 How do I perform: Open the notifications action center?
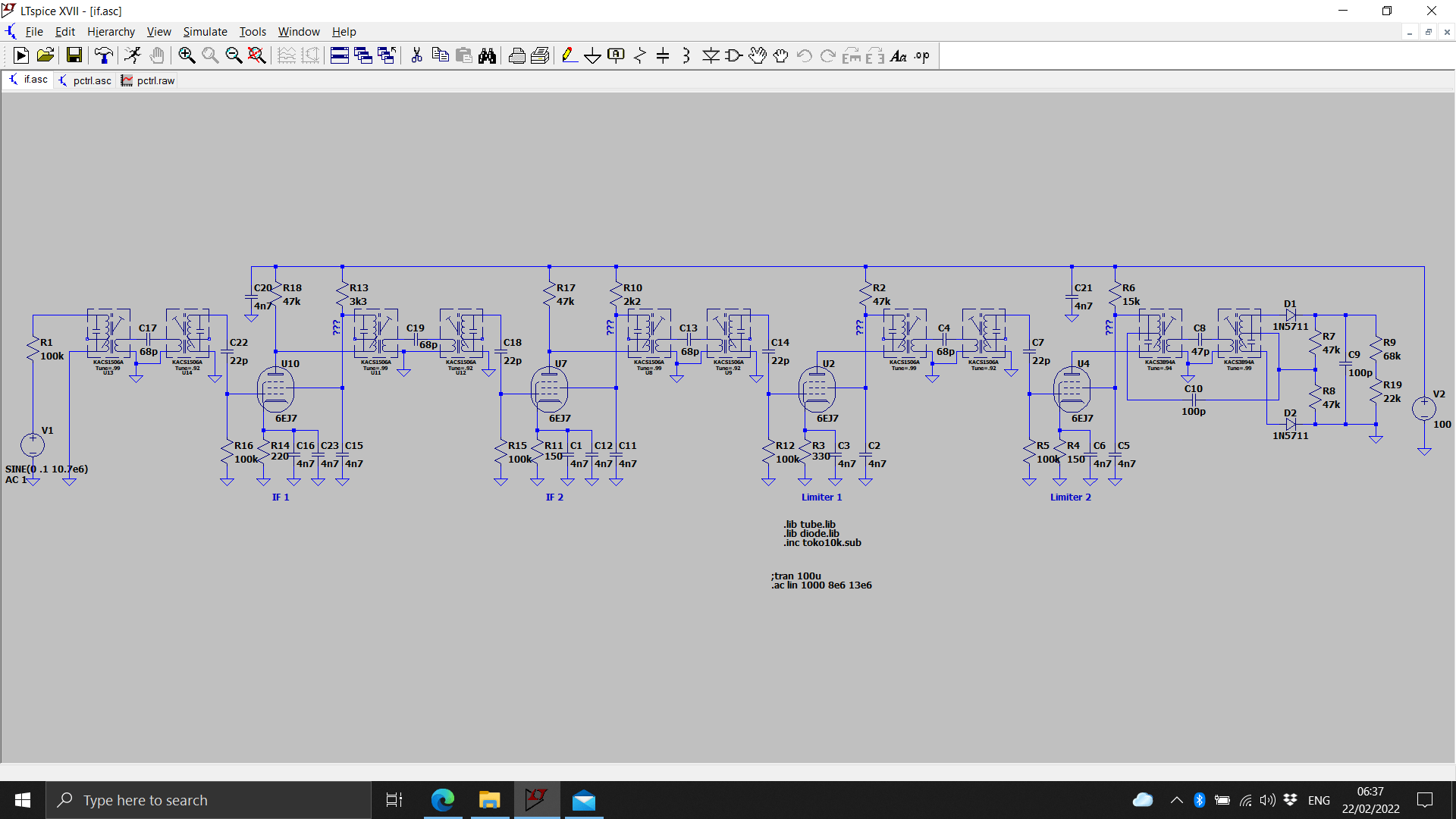[1425, 800]
